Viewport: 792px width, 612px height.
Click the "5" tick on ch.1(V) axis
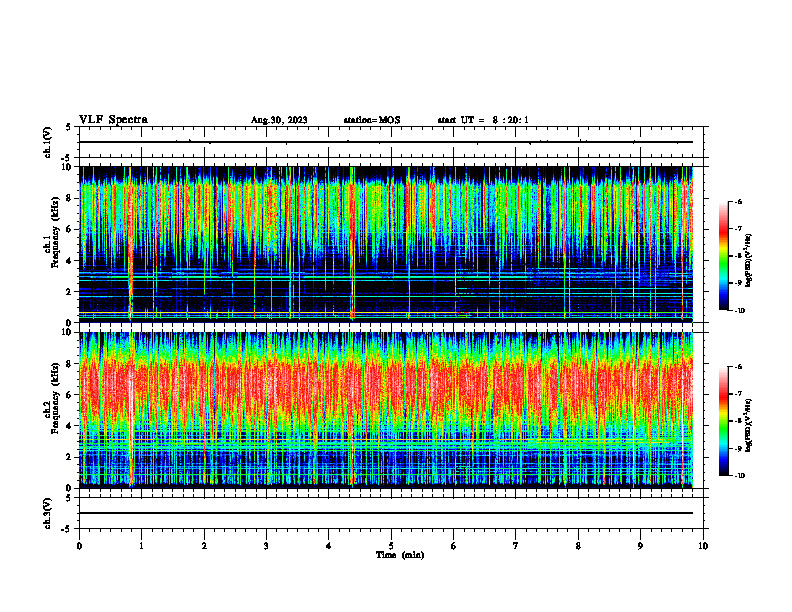(69, 127)
